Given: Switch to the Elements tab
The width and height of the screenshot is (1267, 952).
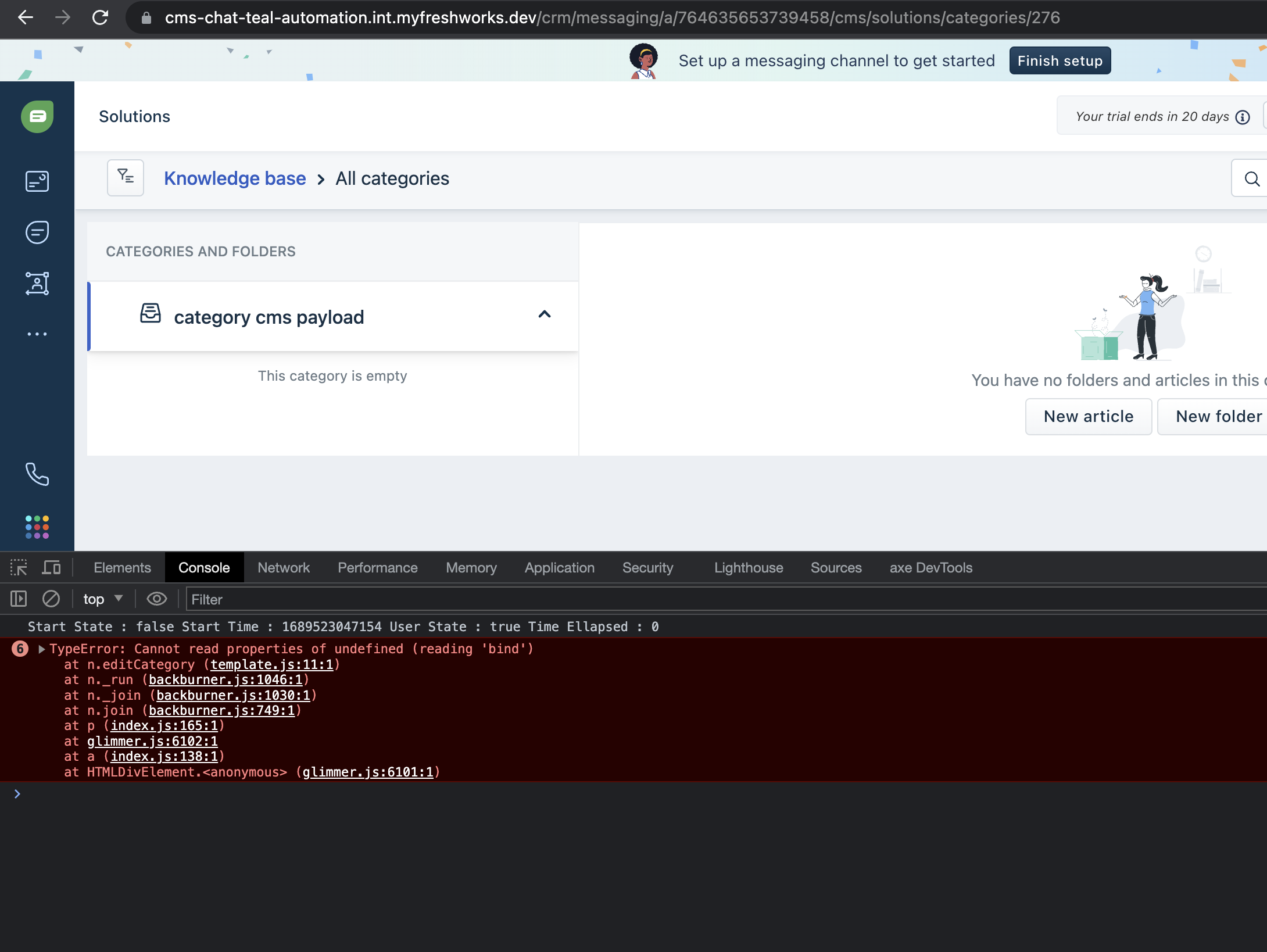Looking at the screenshot, I should 122,567.
